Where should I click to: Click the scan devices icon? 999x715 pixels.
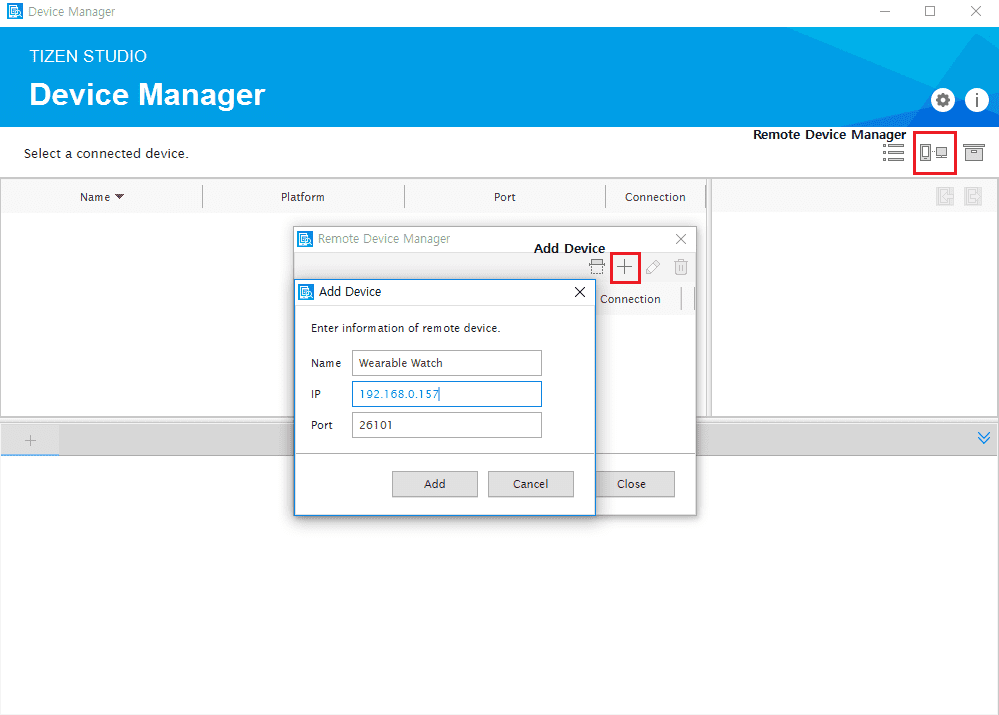click(597, 267)
